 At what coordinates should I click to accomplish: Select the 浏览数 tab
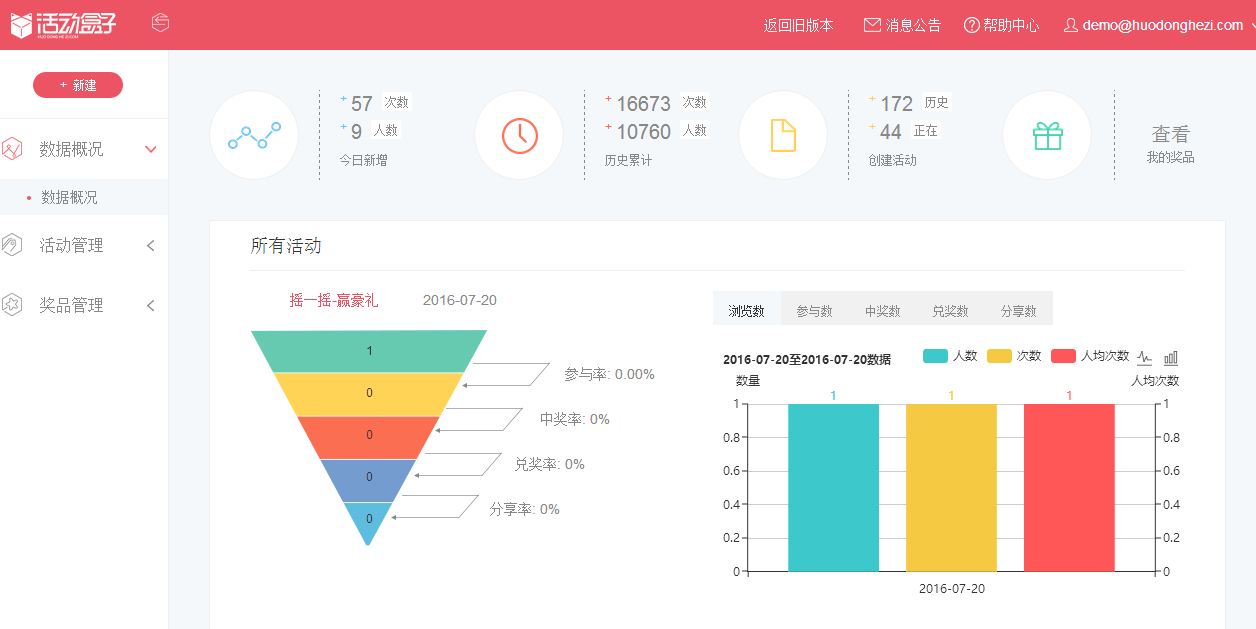747,309
